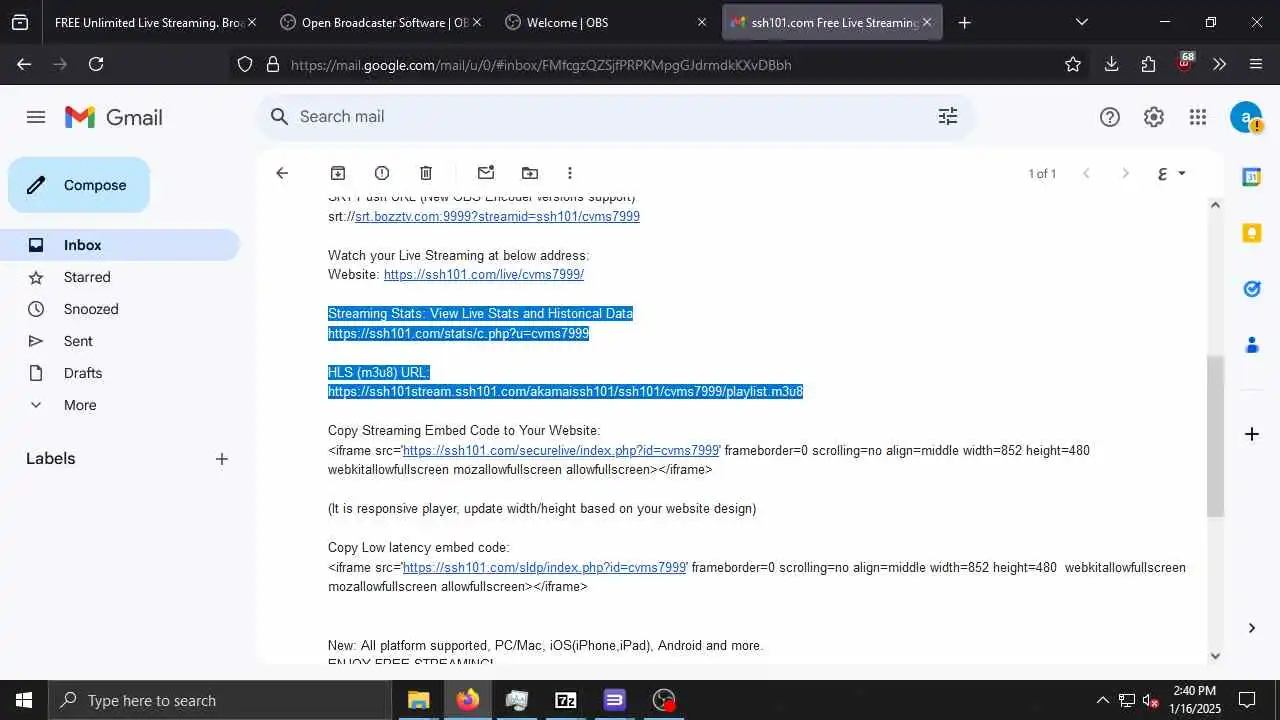Open OBS Studio from taskbar
The image size is (1280, 720).
[664, 700]
